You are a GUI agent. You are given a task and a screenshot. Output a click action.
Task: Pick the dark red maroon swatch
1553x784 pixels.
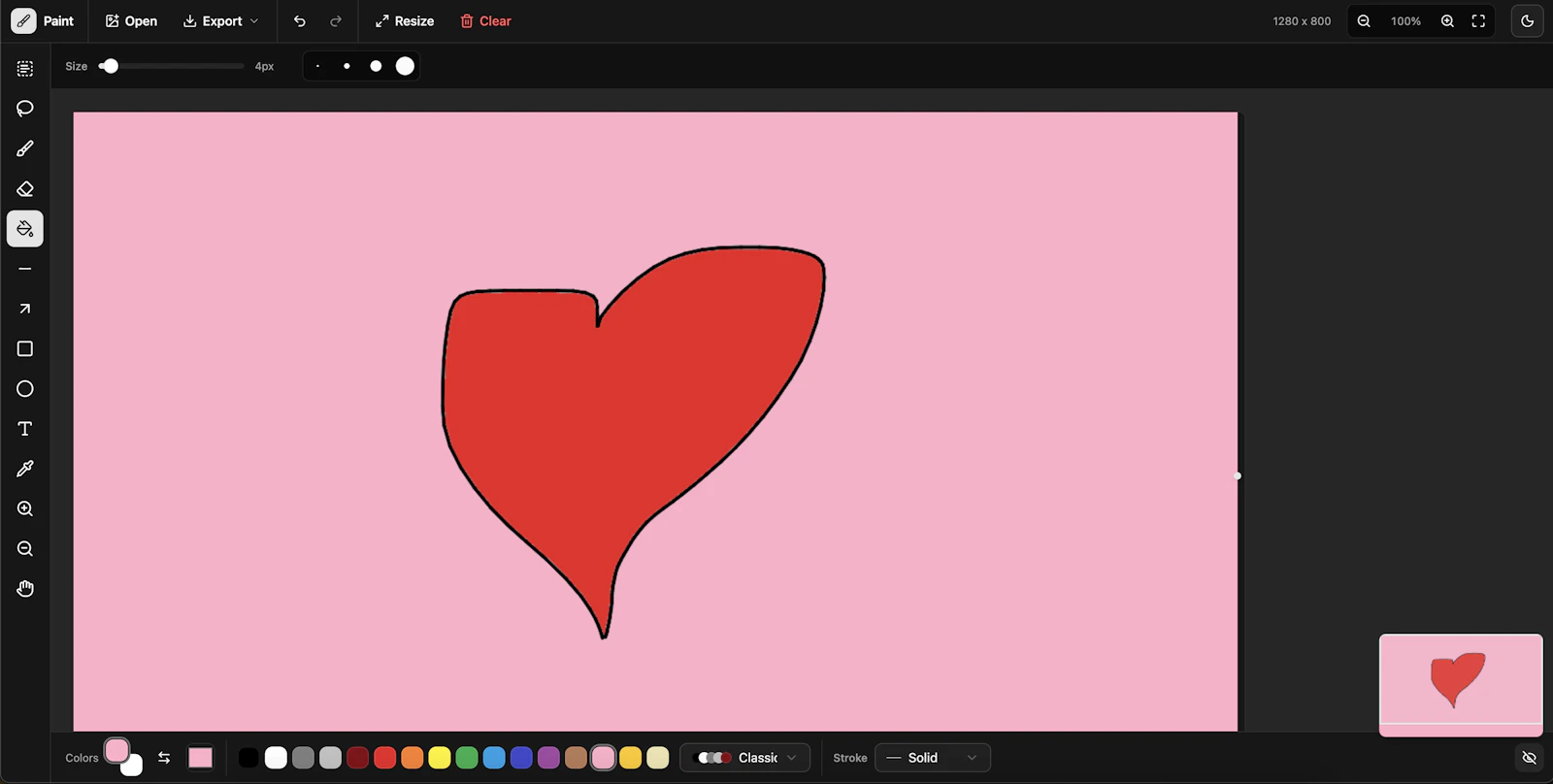[358, 758]
